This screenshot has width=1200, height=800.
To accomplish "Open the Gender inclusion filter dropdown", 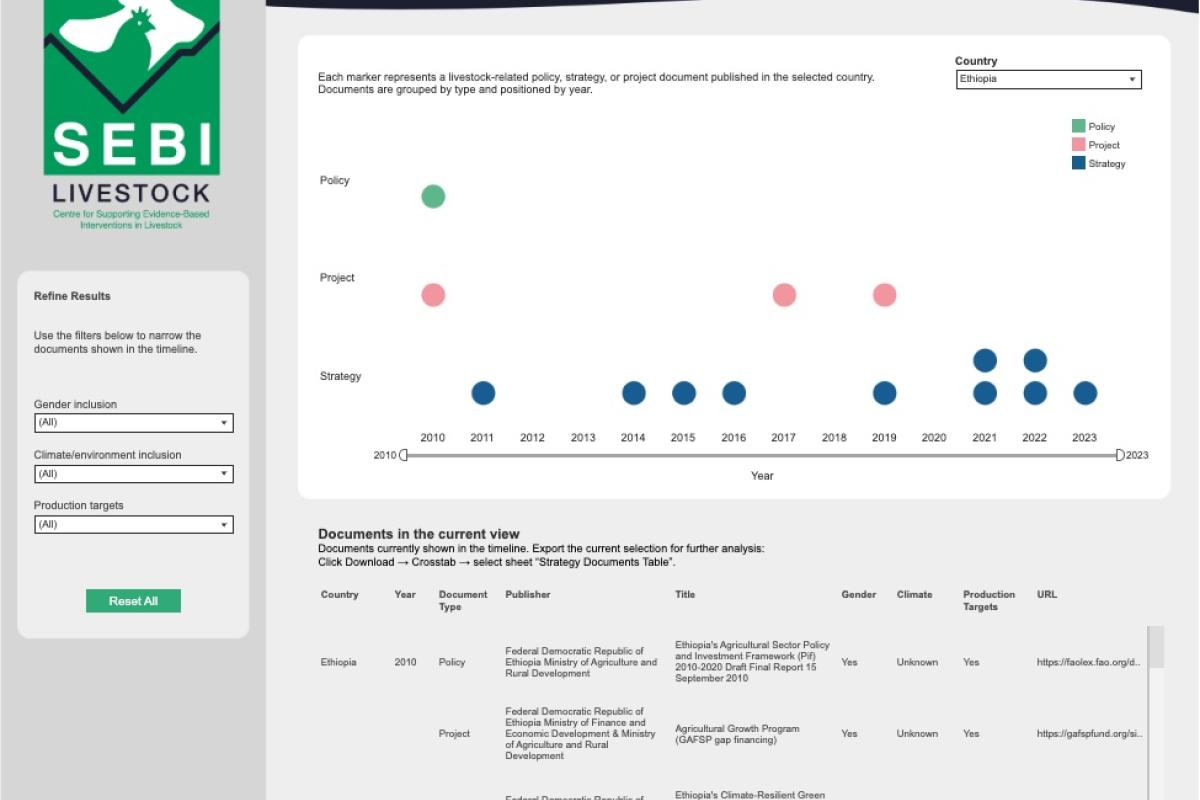I will pos(133,423).
